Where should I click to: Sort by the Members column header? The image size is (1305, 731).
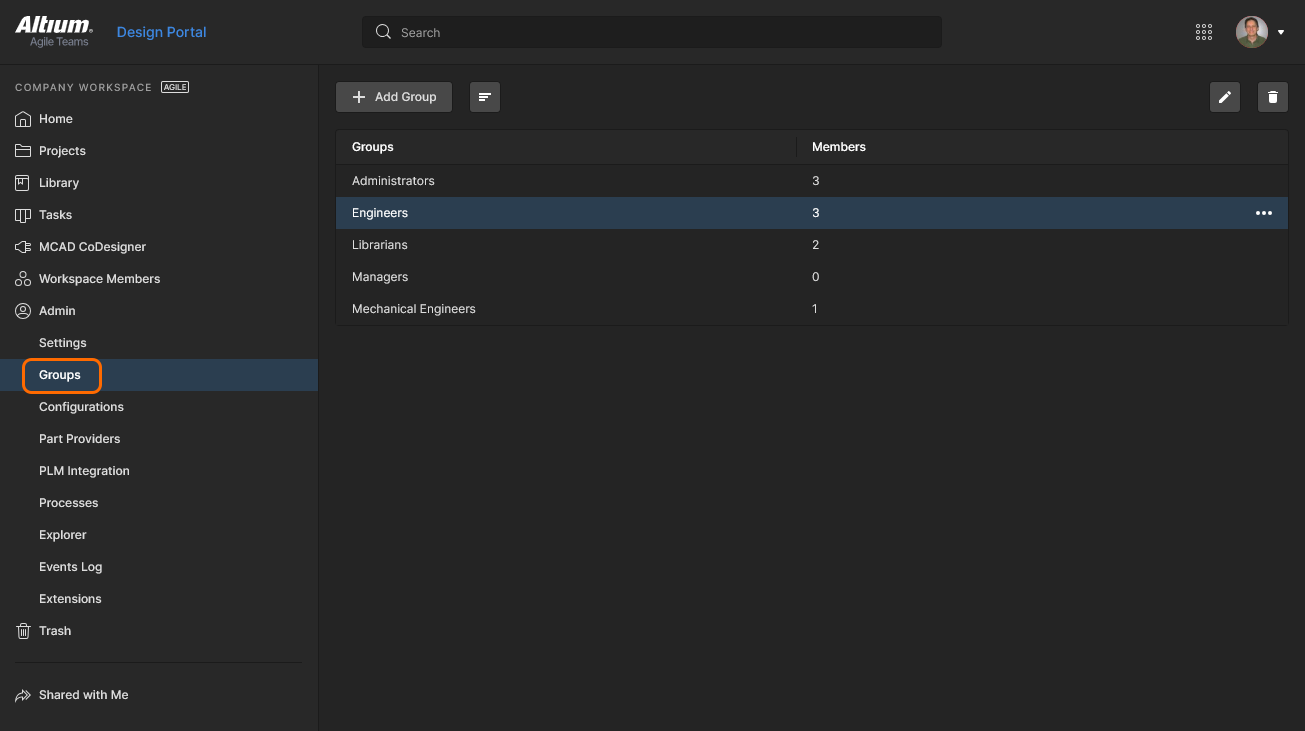[x=838, y=147]
